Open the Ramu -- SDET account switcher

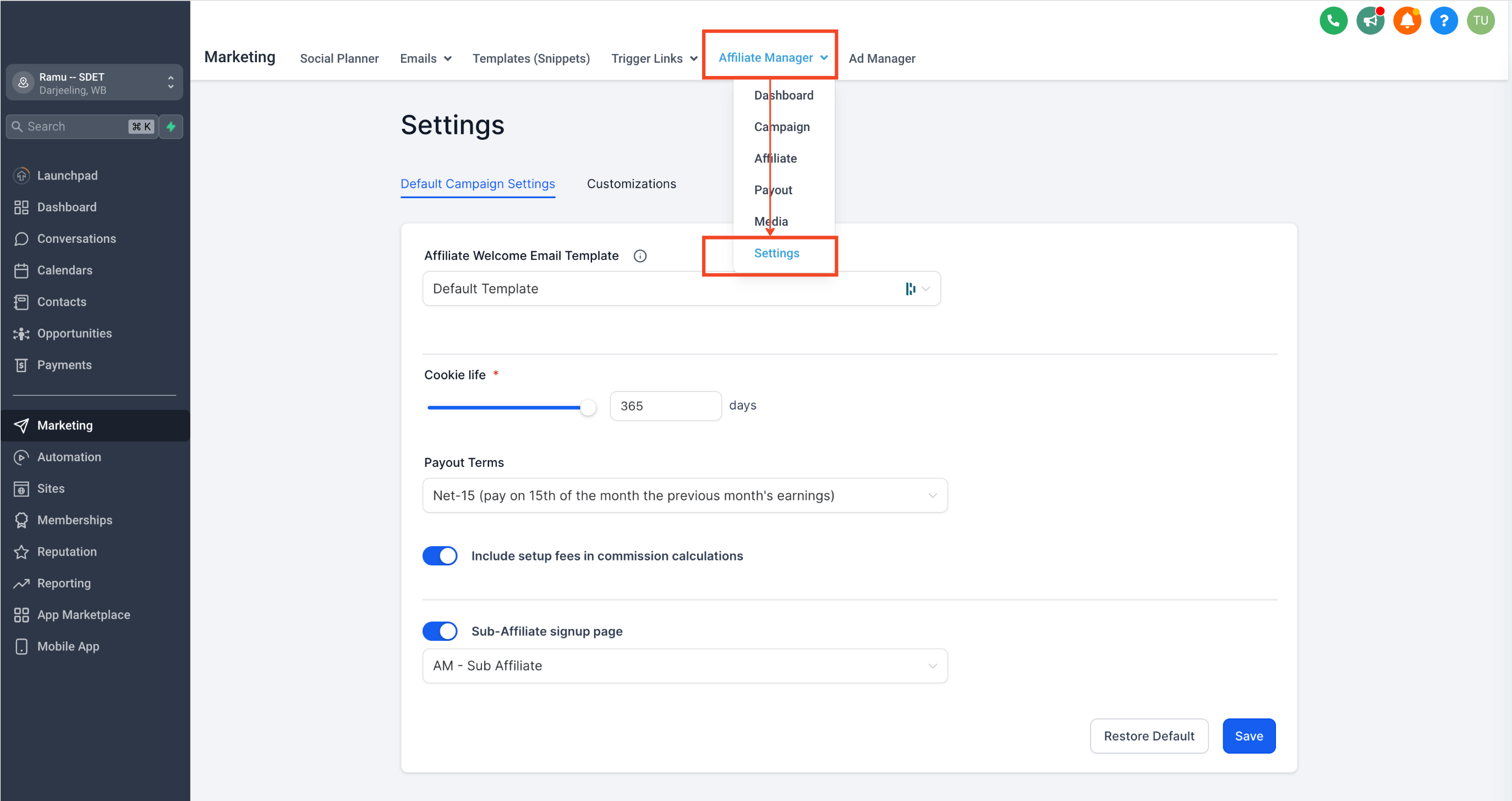(x=94, y=83)
